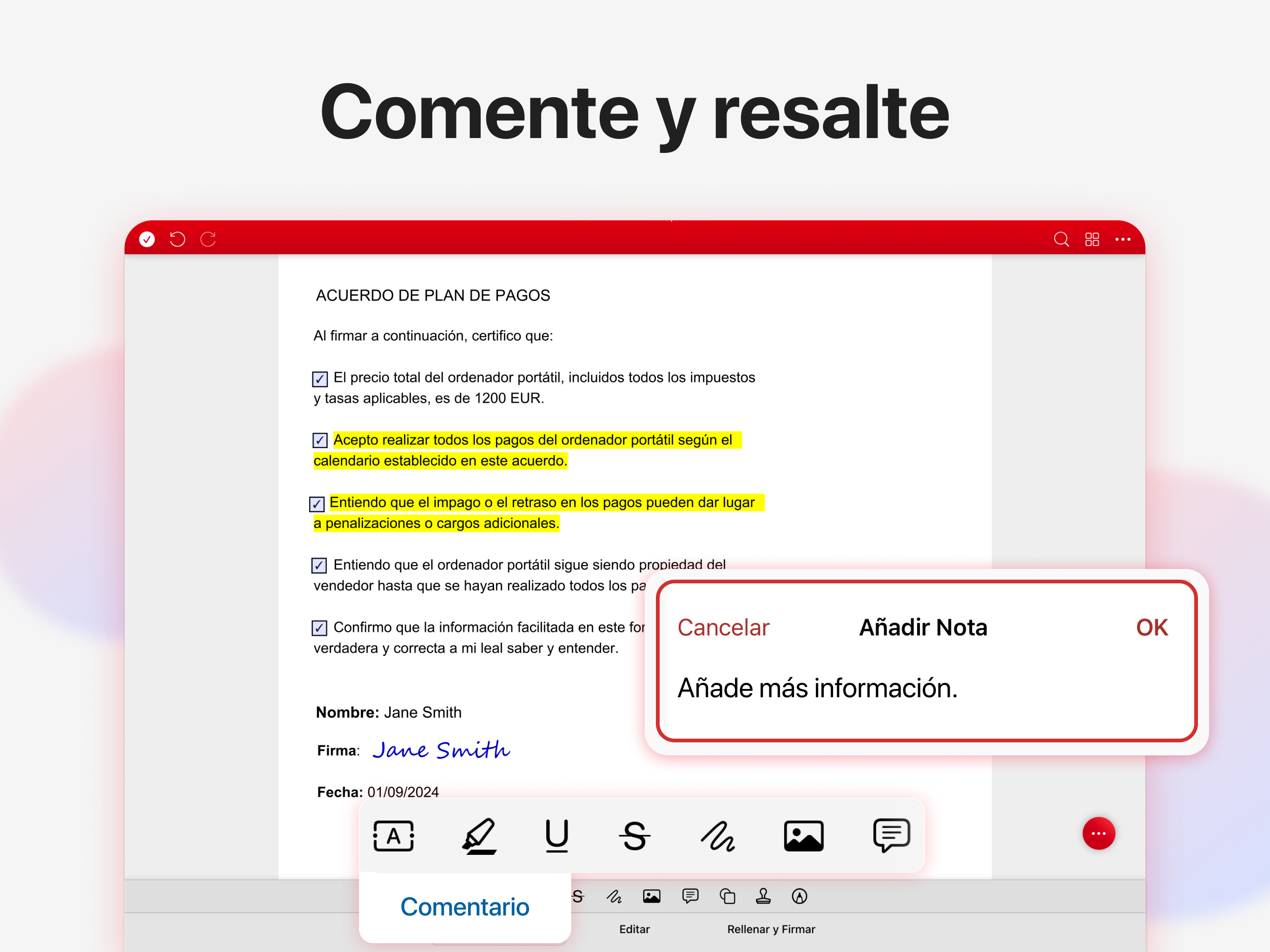1270x952 pixels.
Task: Pick the small strikethrough icon in the bottom toolbar
Action: (578, 896)
